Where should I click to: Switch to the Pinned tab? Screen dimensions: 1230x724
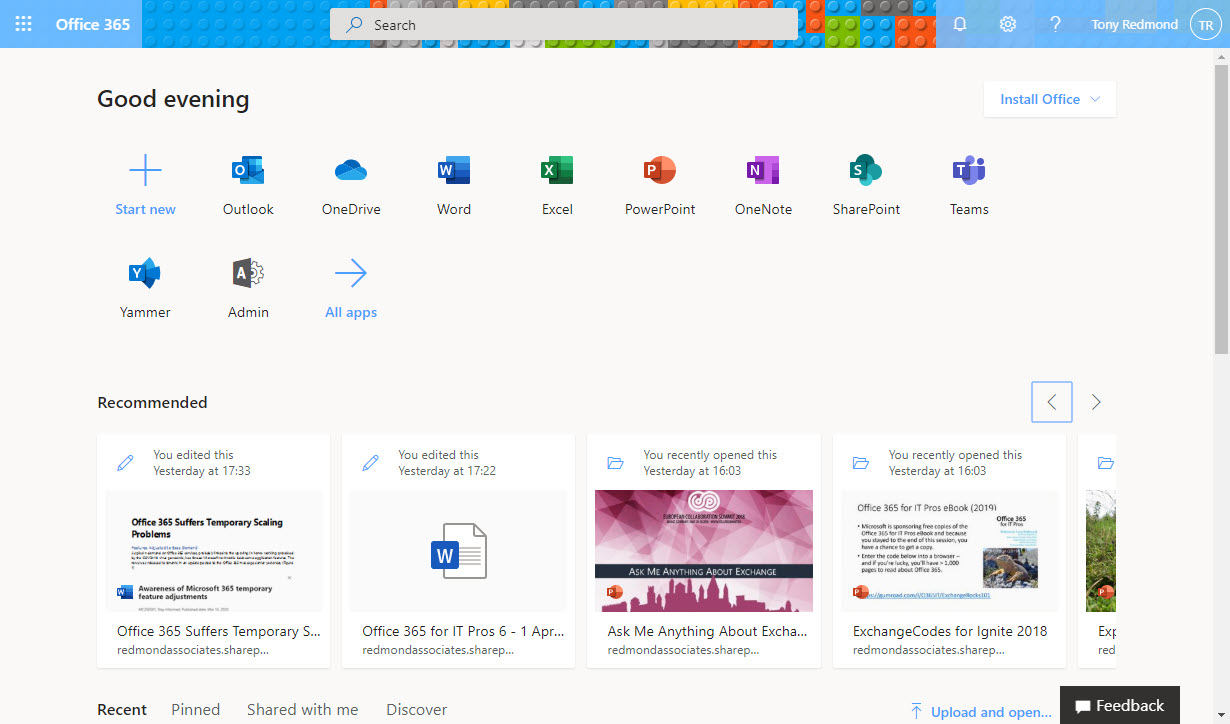pyautogui.click(x=195, y=709)
